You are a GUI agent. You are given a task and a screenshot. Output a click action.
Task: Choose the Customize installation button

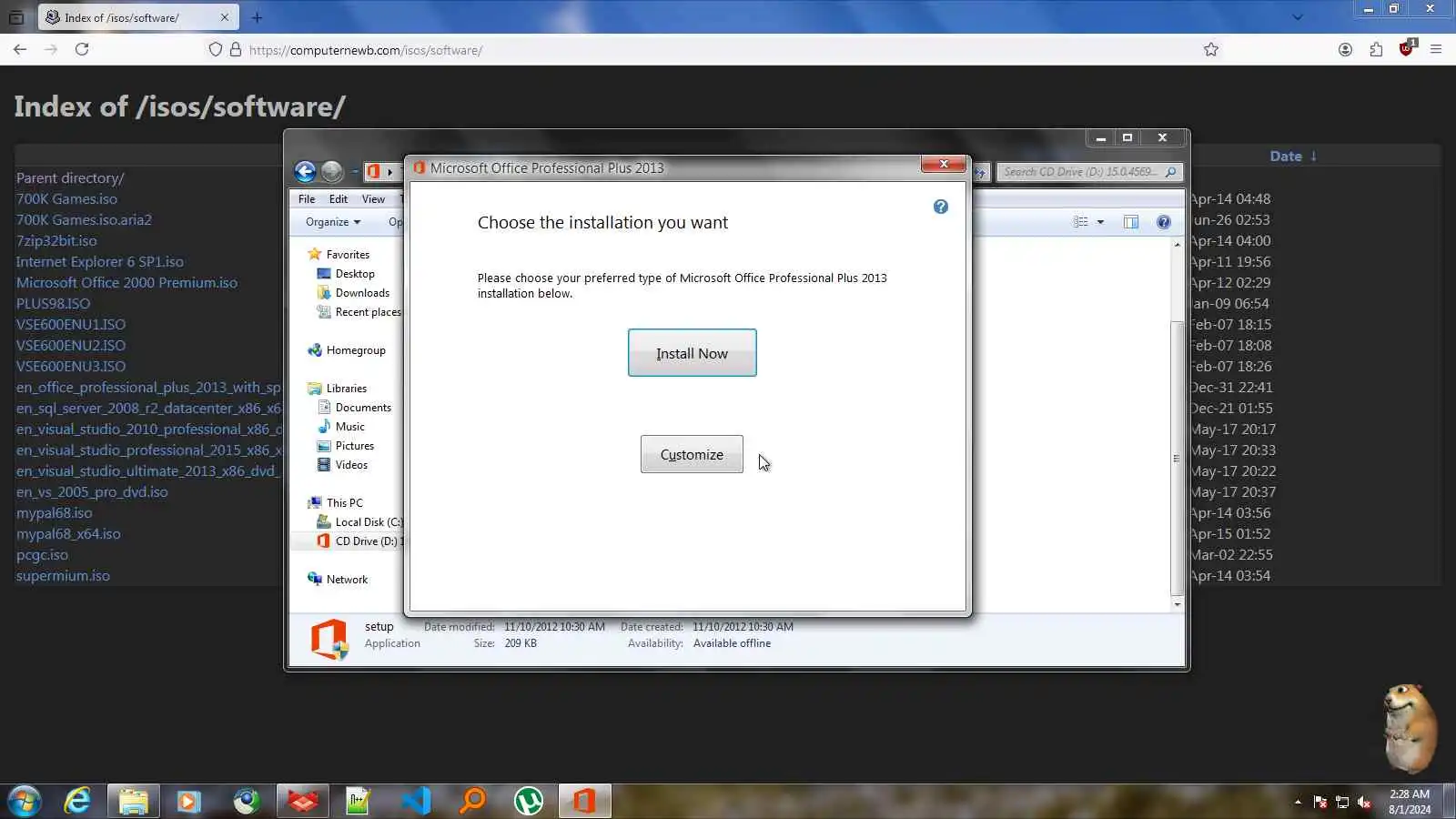692,454
